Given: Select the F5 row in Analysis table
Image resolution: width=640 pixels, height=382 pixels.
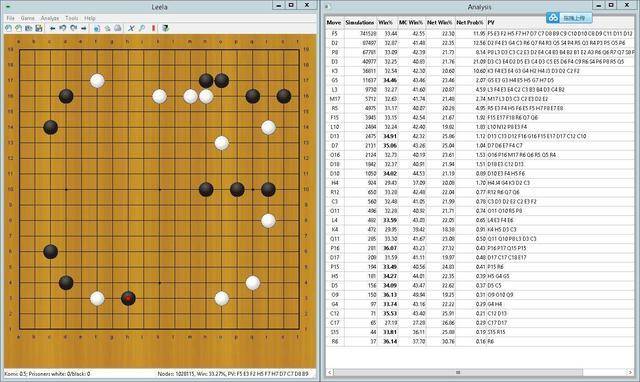Looking at the screenshot, I should click(x=480, y=33).
